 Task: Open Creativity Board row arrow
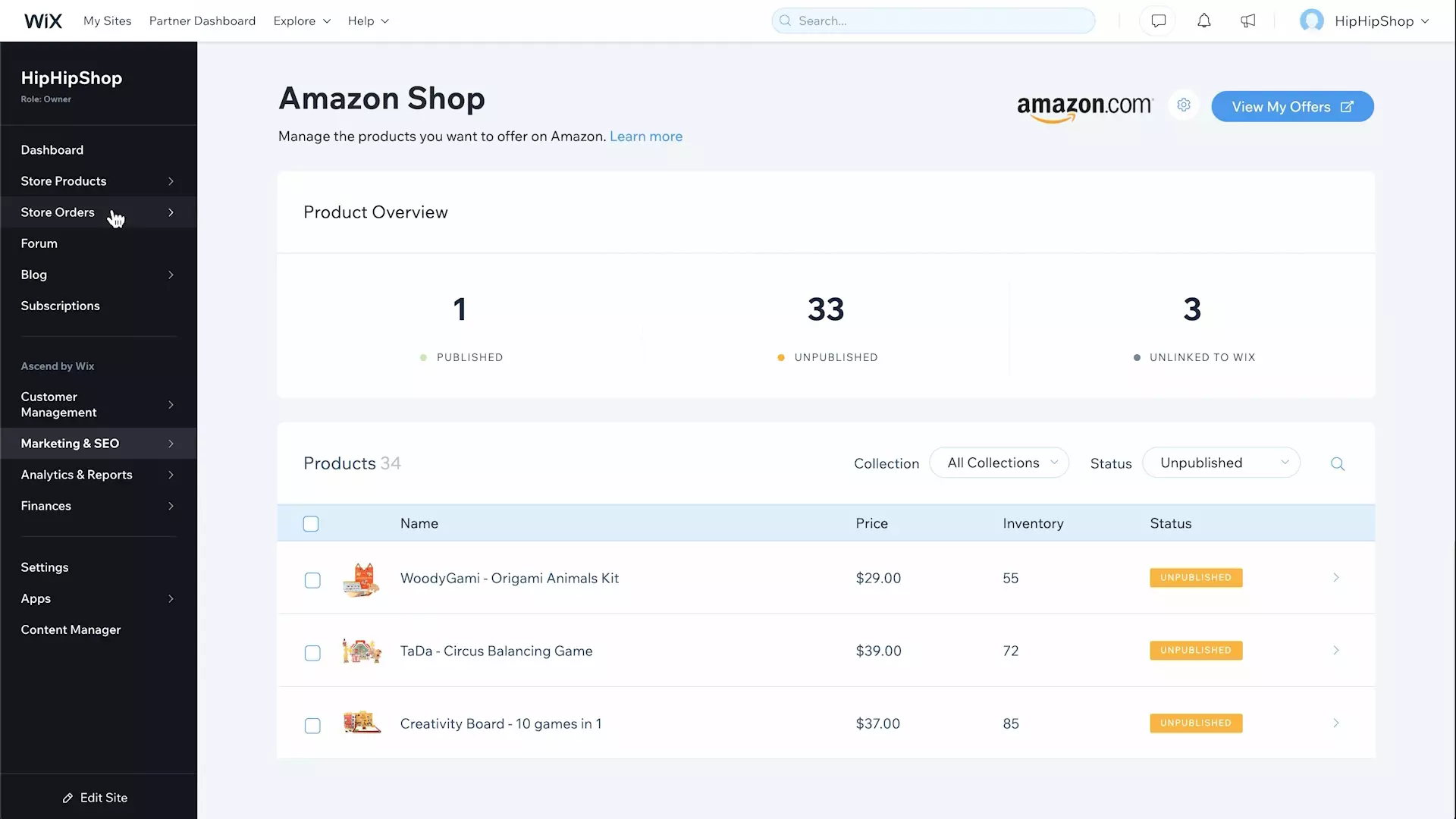point(1336,723)
